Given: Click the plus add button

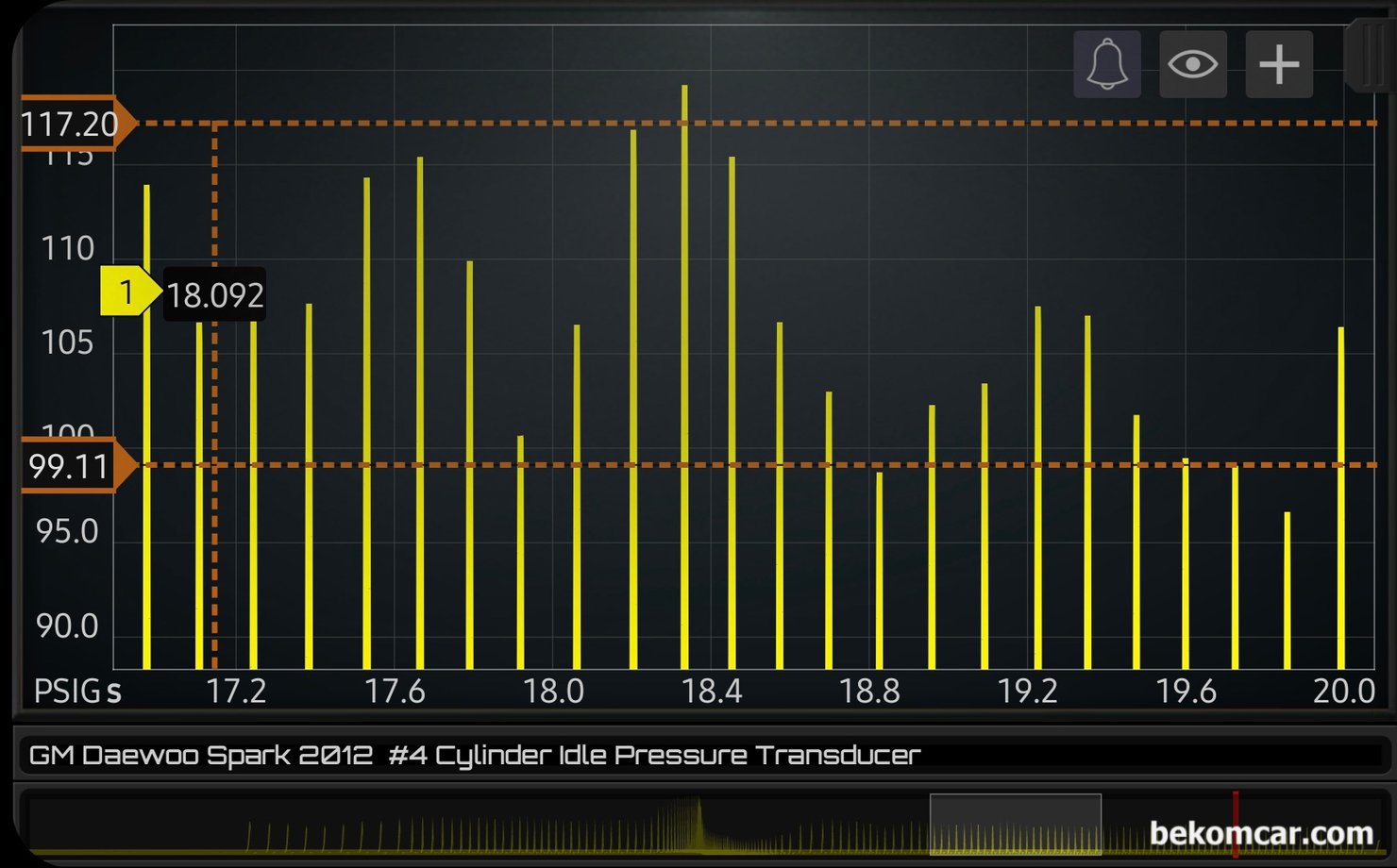Looking at the screenshot, I should pyautogui.click(x=1279, y=64).
